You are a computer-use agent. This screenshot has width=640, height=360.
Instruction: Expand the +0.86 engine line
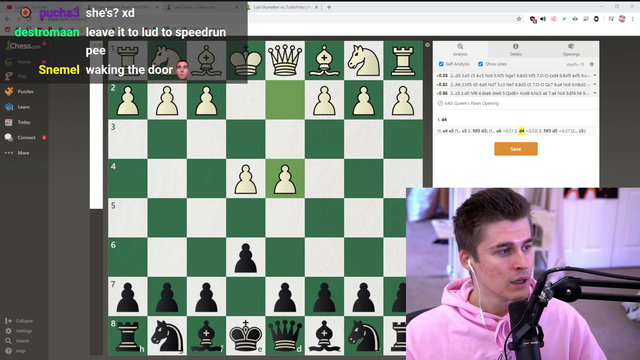tap(595, 93)
